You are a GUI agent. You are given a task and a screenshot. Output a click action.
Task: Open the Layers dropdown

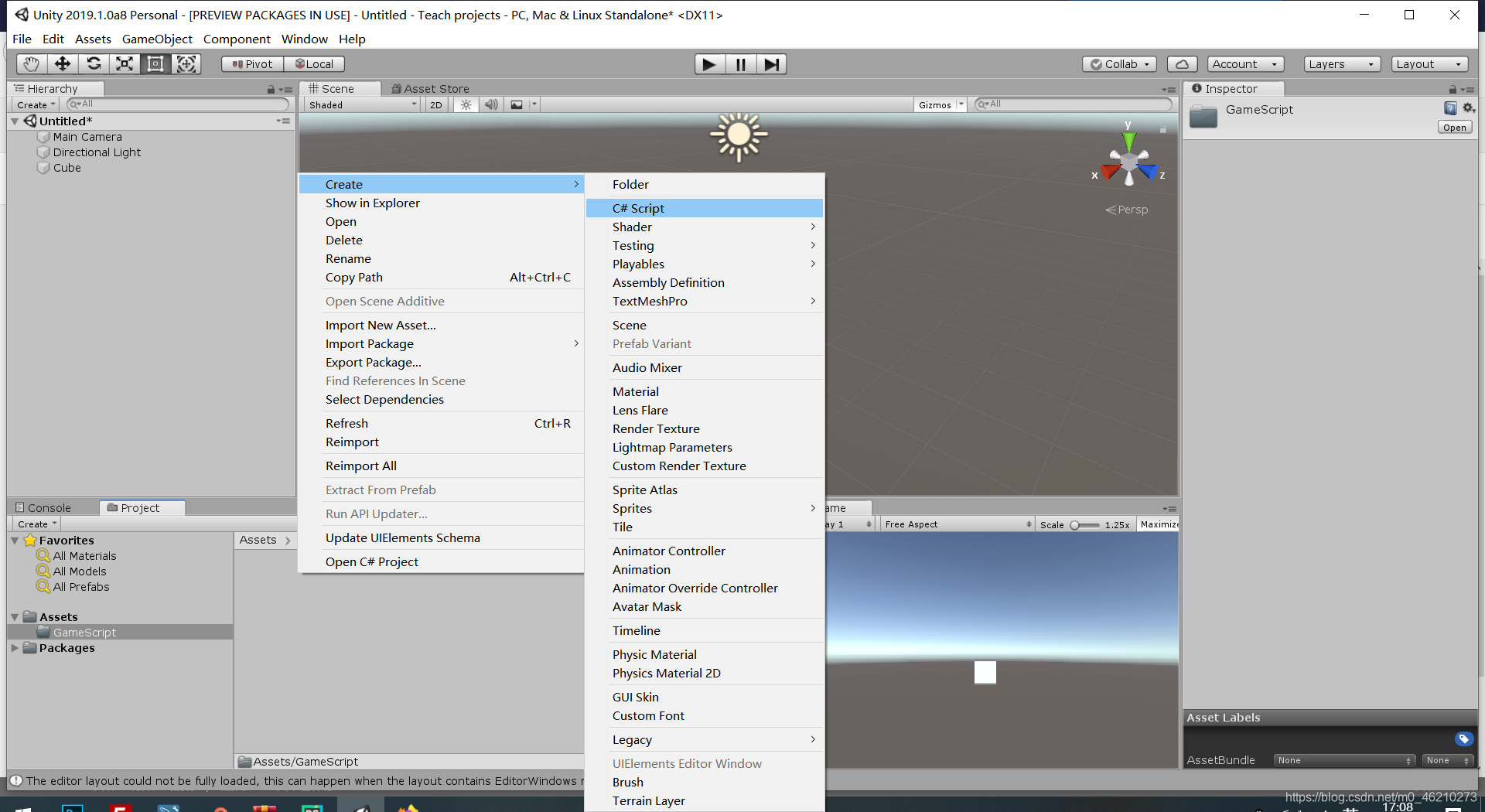click(1342, 64)
